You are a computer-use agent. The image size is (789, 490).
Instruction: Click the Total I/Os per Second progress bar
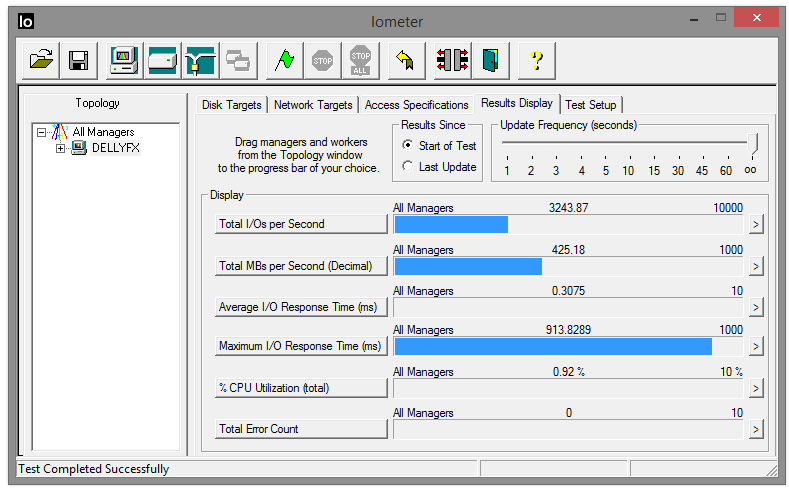click(568, 224)
